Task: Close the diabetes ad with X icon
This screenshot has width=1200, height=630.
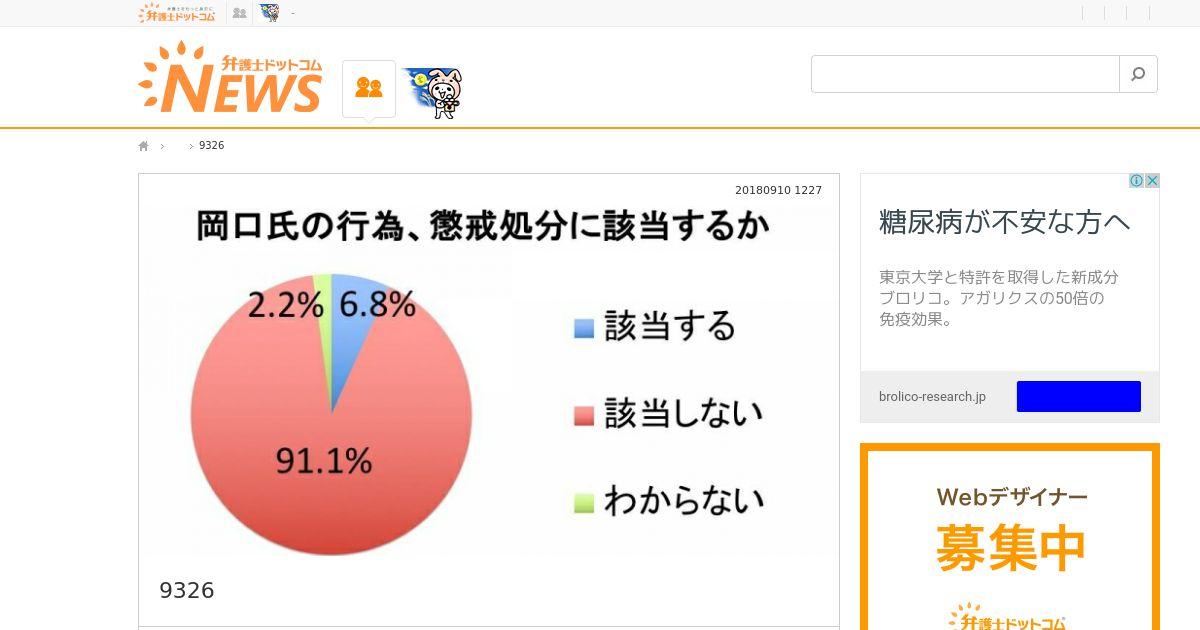Action: click(x=1152, y=181)
